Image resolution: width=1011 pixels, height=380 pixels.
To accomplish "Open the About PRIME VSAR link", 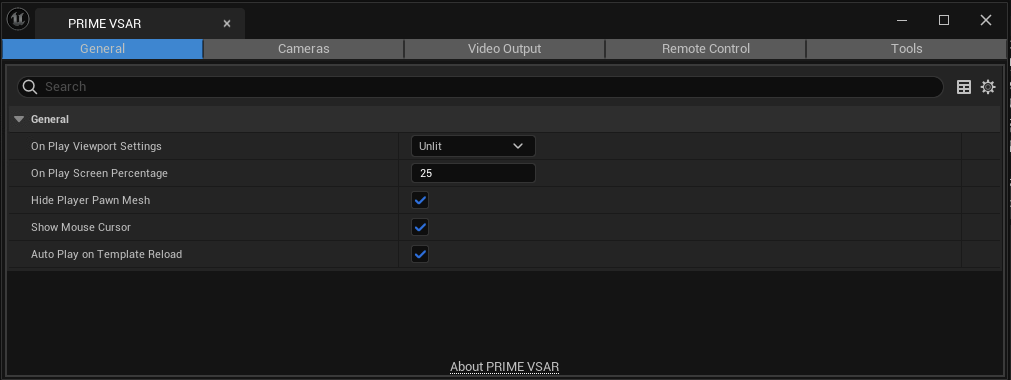I will (x=504, y=367).
